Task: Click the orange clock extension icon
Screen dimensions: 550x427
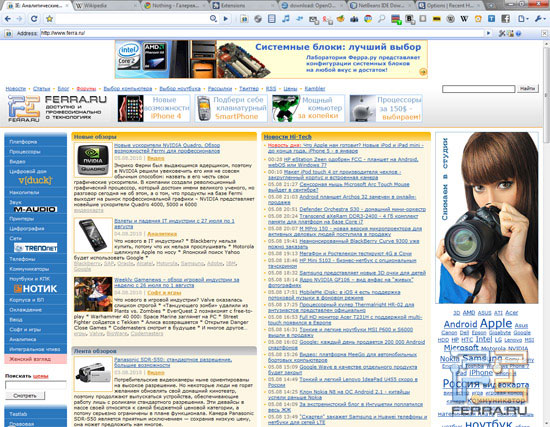Action: coord(478,19)
